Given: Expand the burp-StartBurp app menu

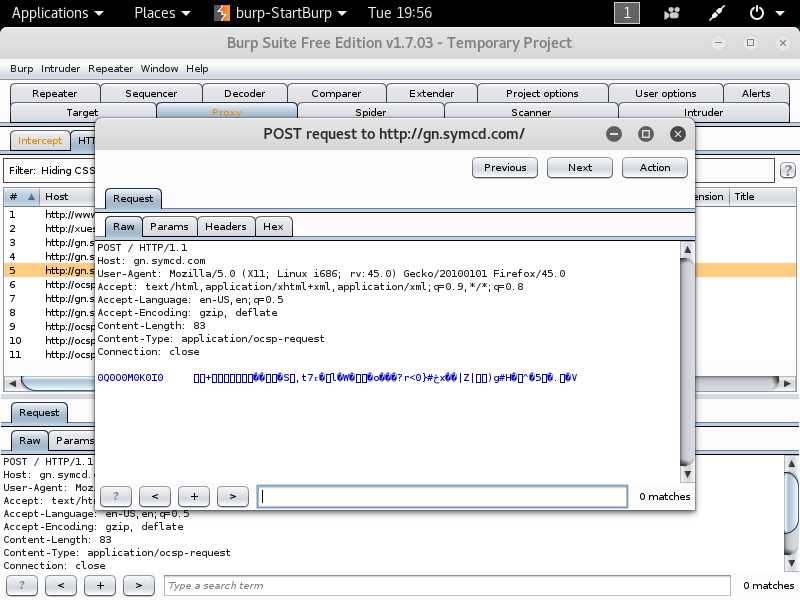Looking at the screenshot, I should [281, 13].
